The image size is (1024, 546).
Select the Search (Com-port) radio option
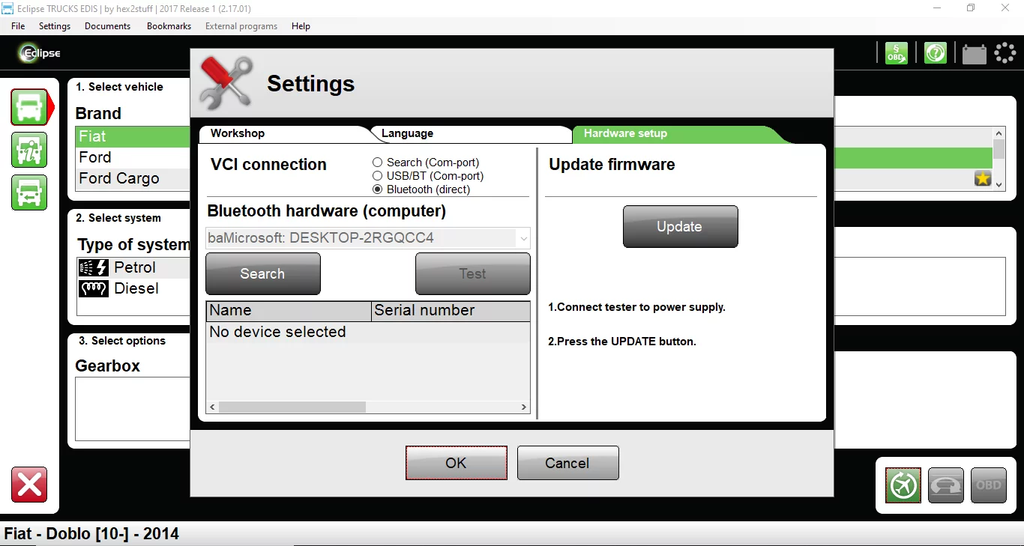pyautogui.click(x=377, y=162)
